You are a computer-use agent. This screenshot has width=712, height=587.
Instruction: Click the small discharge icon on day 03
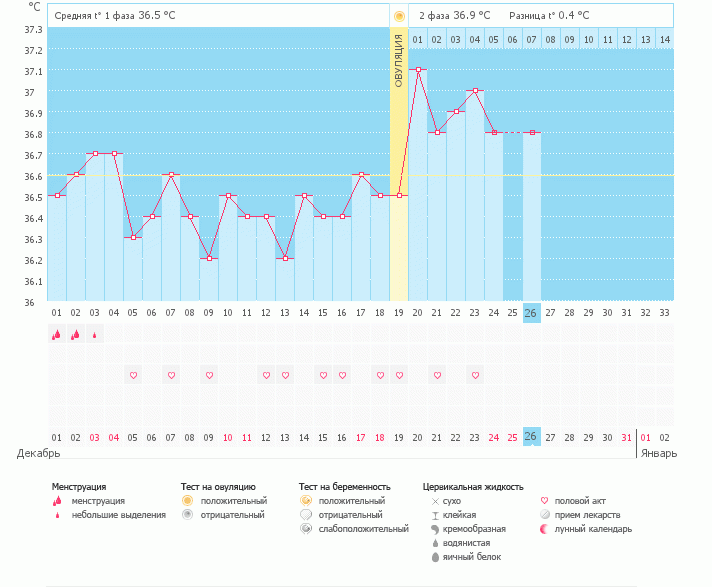pyautogui.click(x=95, y=335)
